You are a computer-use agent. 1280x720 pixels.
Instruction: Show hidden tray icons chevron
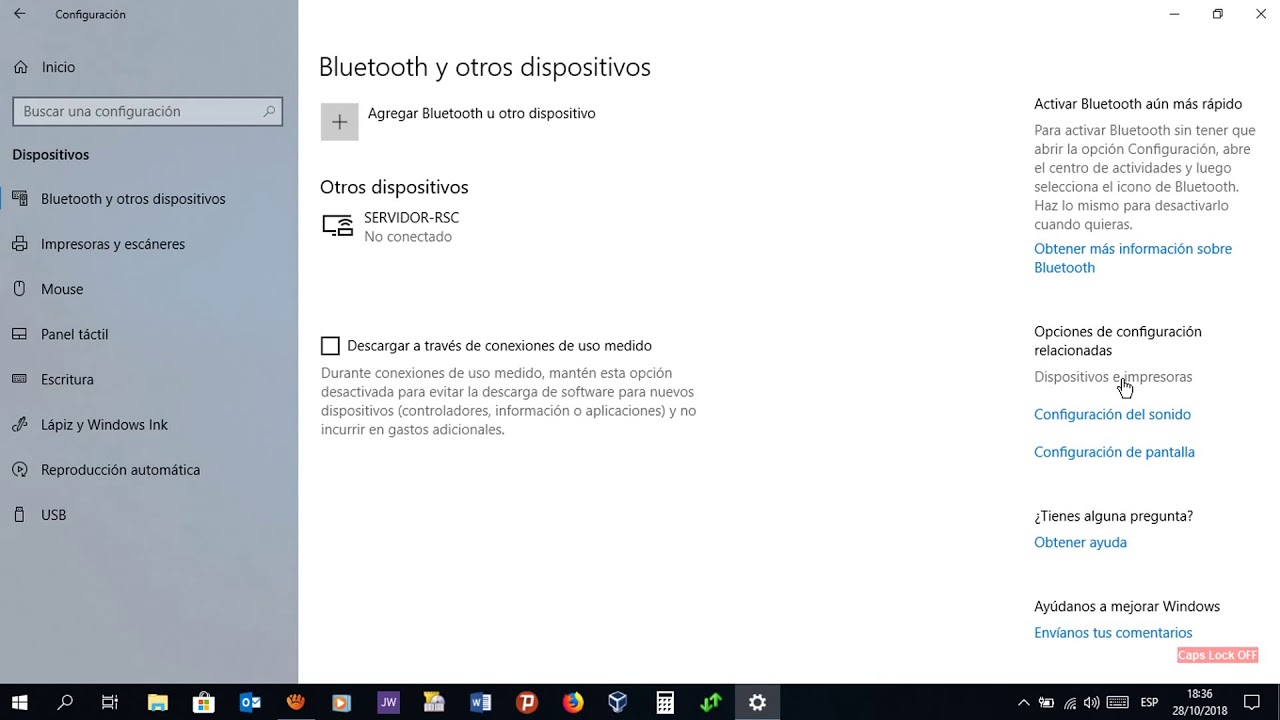1023,702
